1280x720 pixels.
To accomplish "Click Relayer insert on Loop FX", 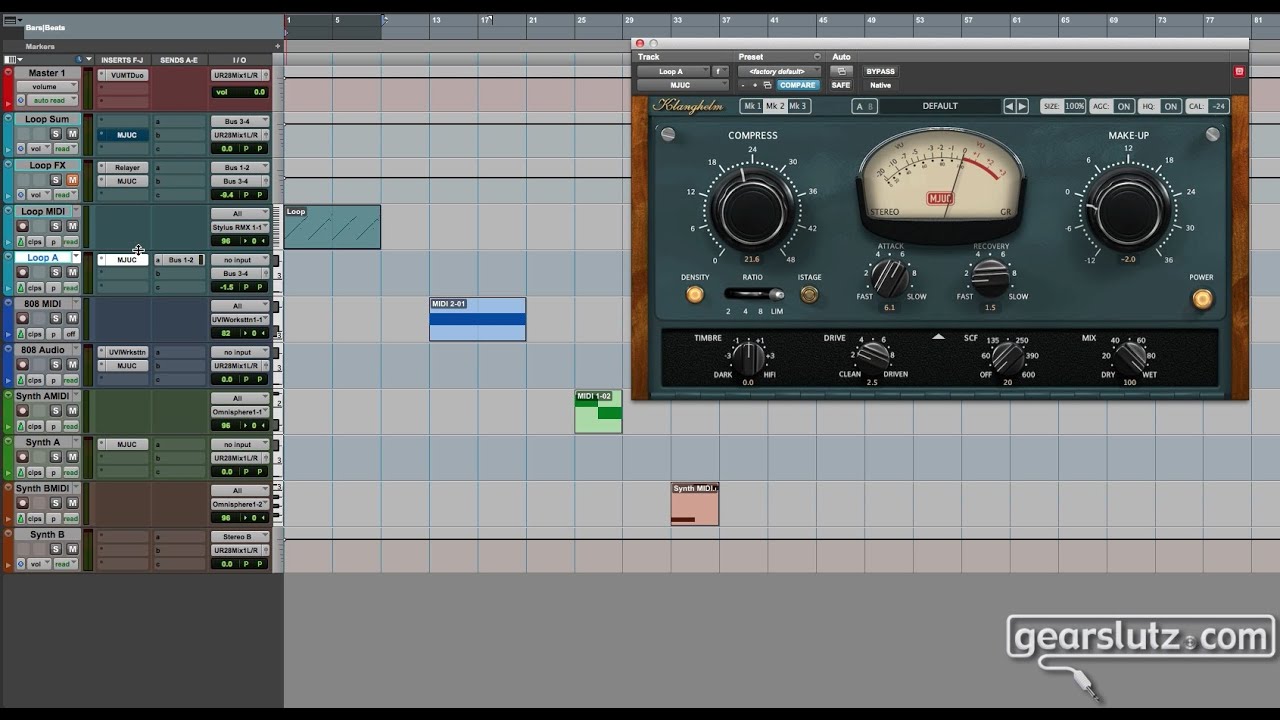I will tap(128, 167).
